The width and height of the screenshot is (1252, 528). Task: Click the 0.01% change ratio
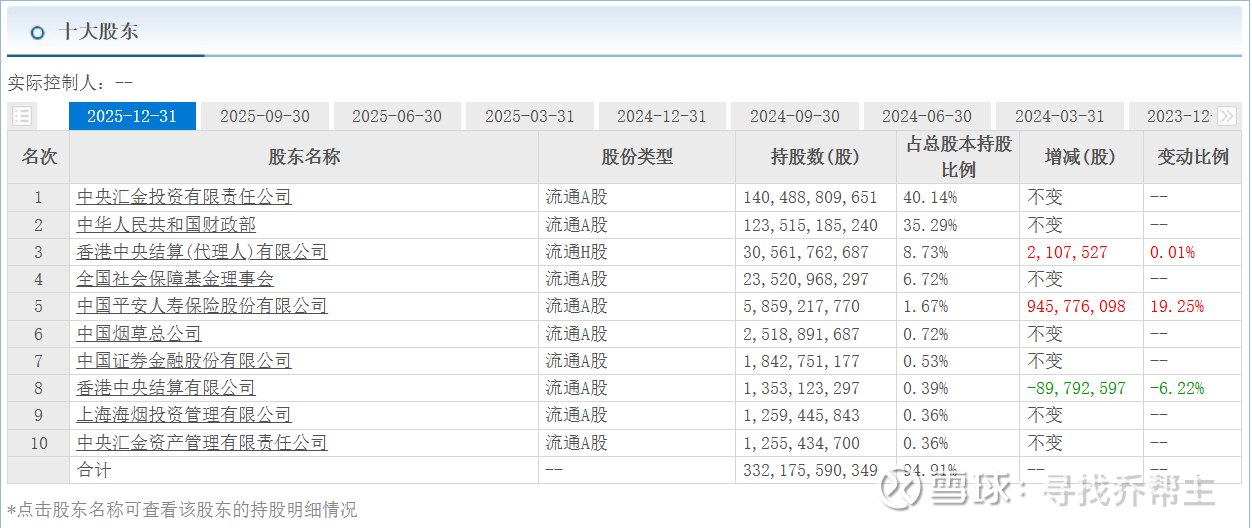pyautogui.click(x=1172, y=252)
